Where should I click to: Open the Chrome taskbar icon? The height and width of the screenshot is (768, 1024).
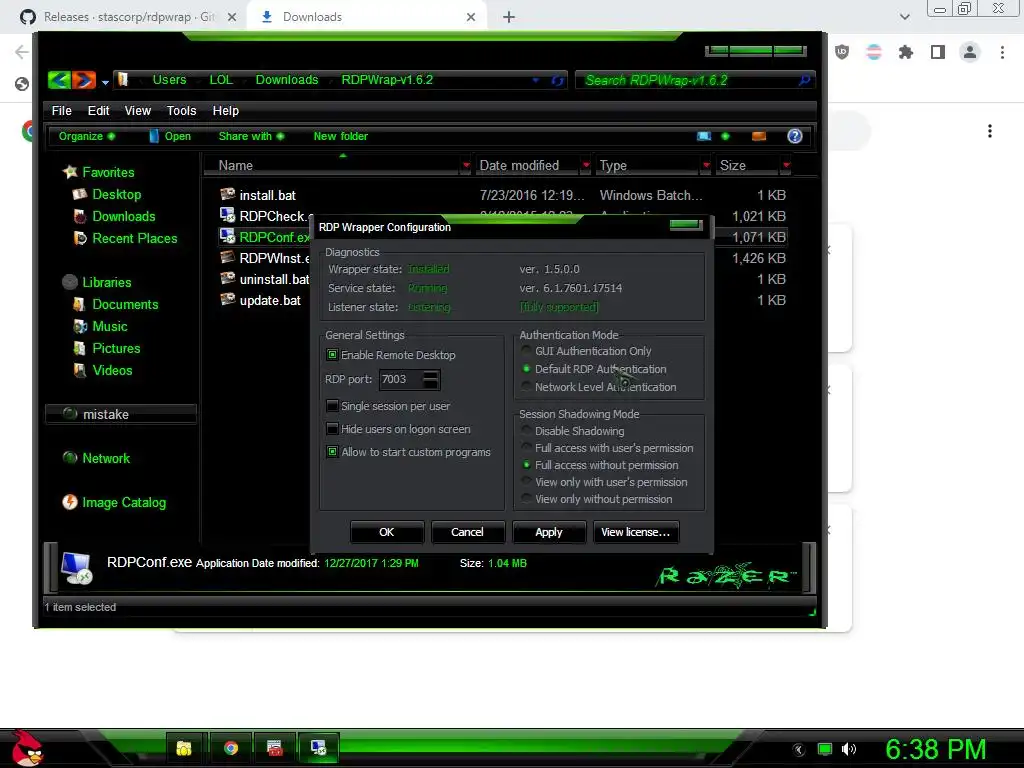(231, 748)
